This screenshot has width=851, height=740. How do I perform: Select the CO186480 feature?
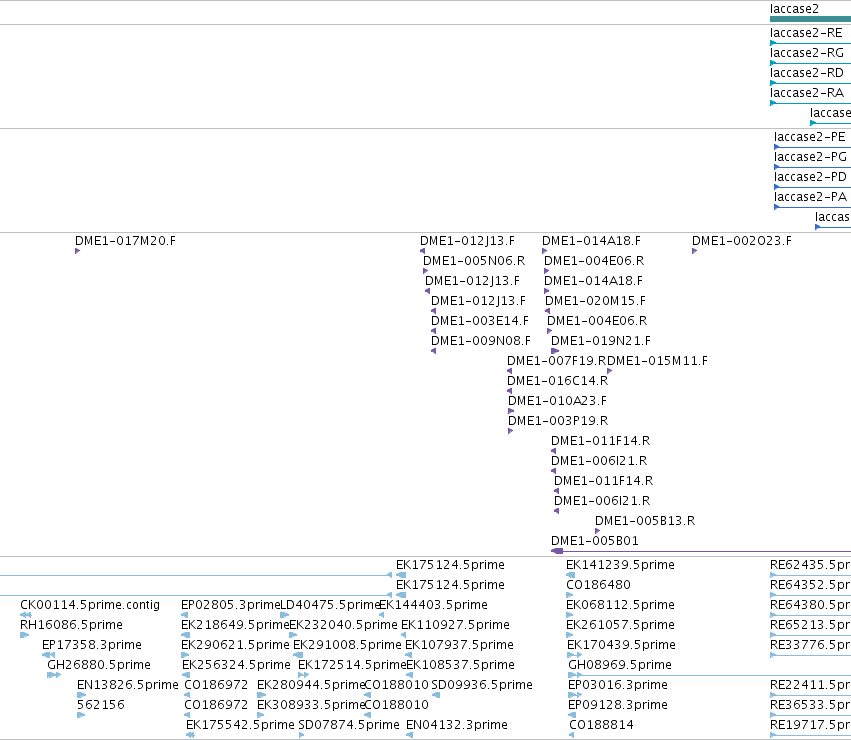(x=598, y=585)
